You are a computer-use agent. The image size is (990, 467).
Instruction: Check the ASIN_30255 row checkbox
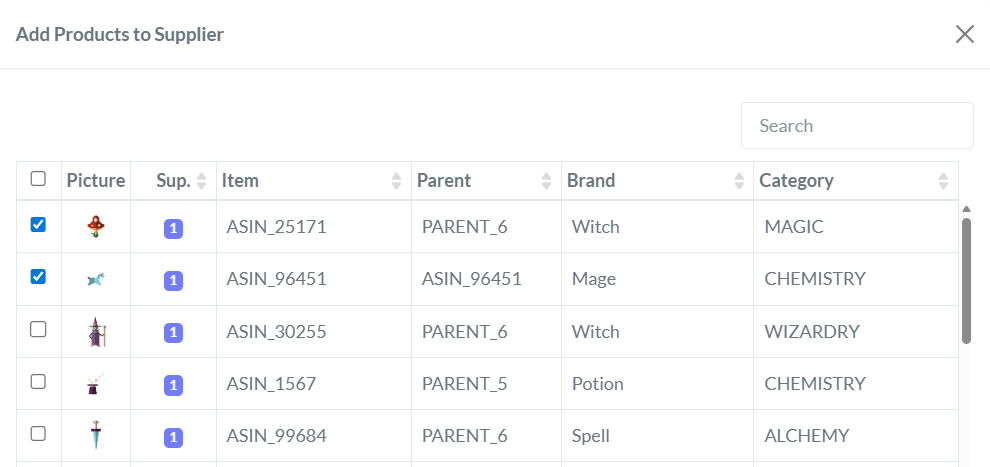(38, 330)
